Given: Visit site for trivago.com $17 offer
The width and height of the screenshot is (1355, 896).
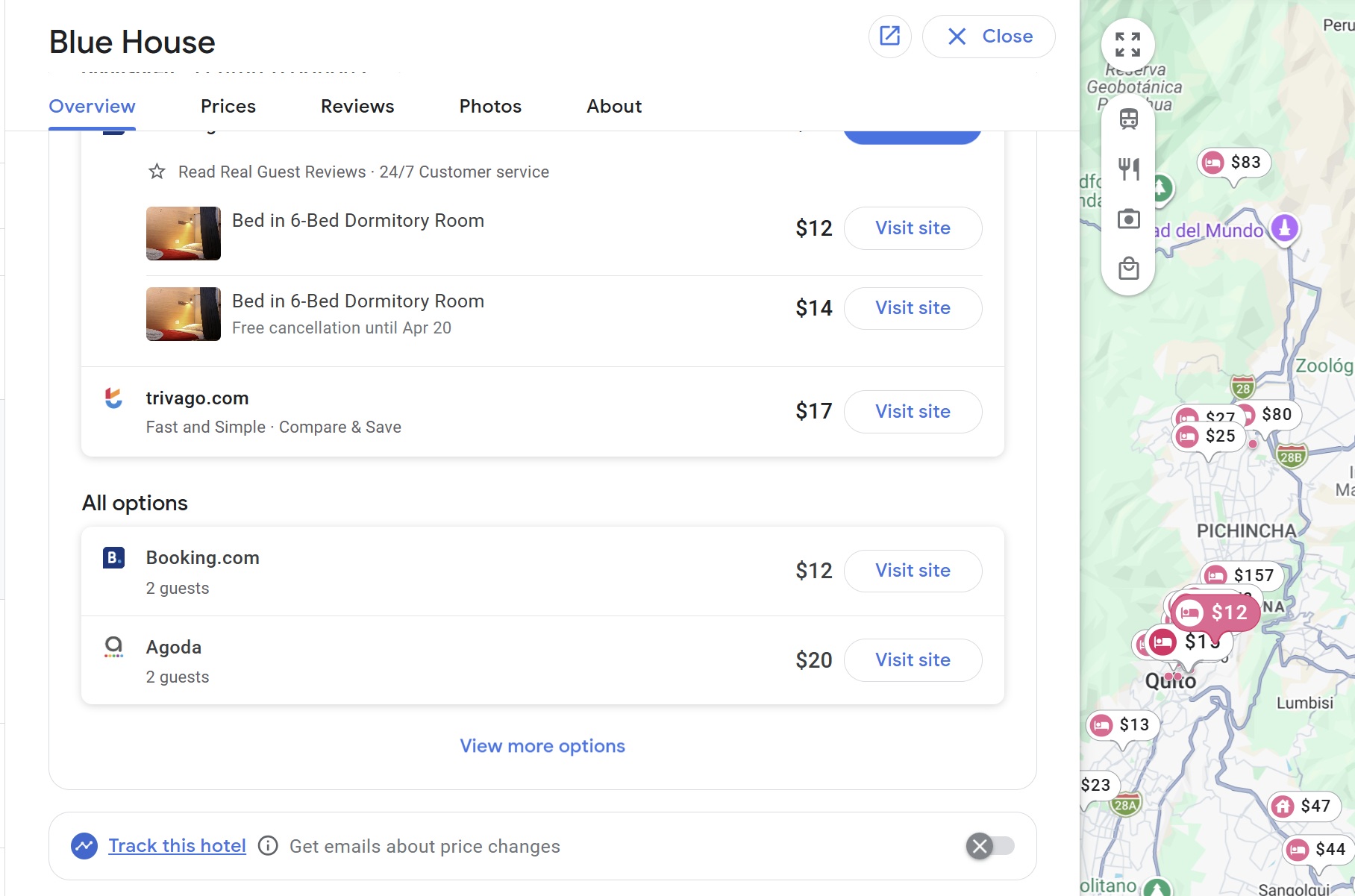Looking at the screenshot, I should (x=913, y=412).
